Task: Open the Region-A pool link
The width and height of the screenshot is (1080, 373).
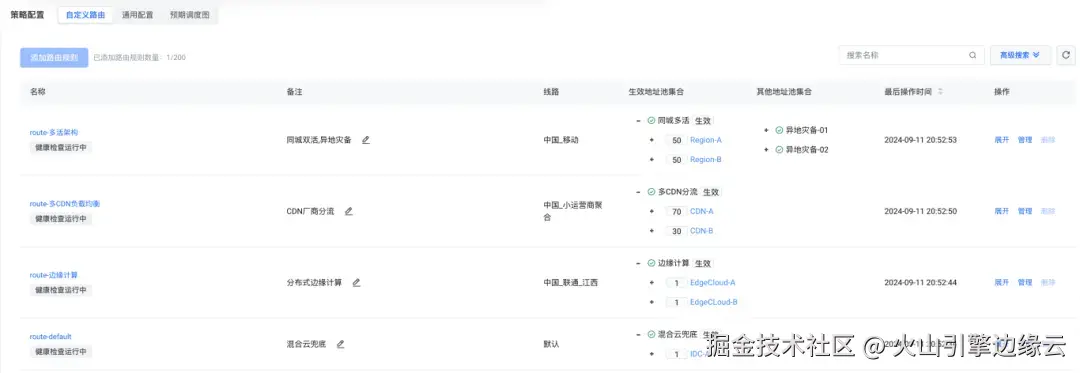Action: click(706, 140)
